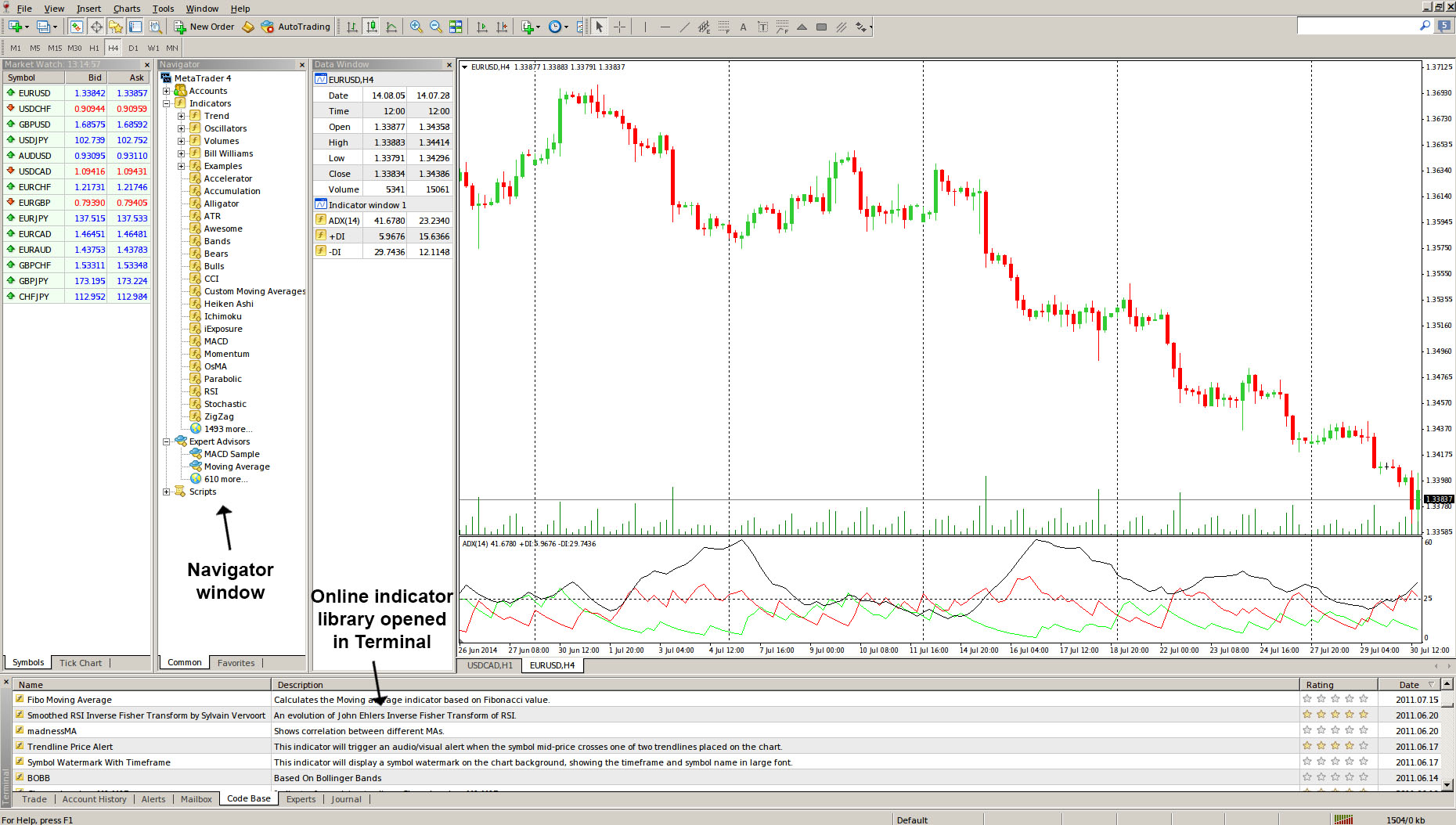The height and width of the screenshot is (825, 1456).
Task: Open the 1493 more indicators link
Action: tap(228, 429)
